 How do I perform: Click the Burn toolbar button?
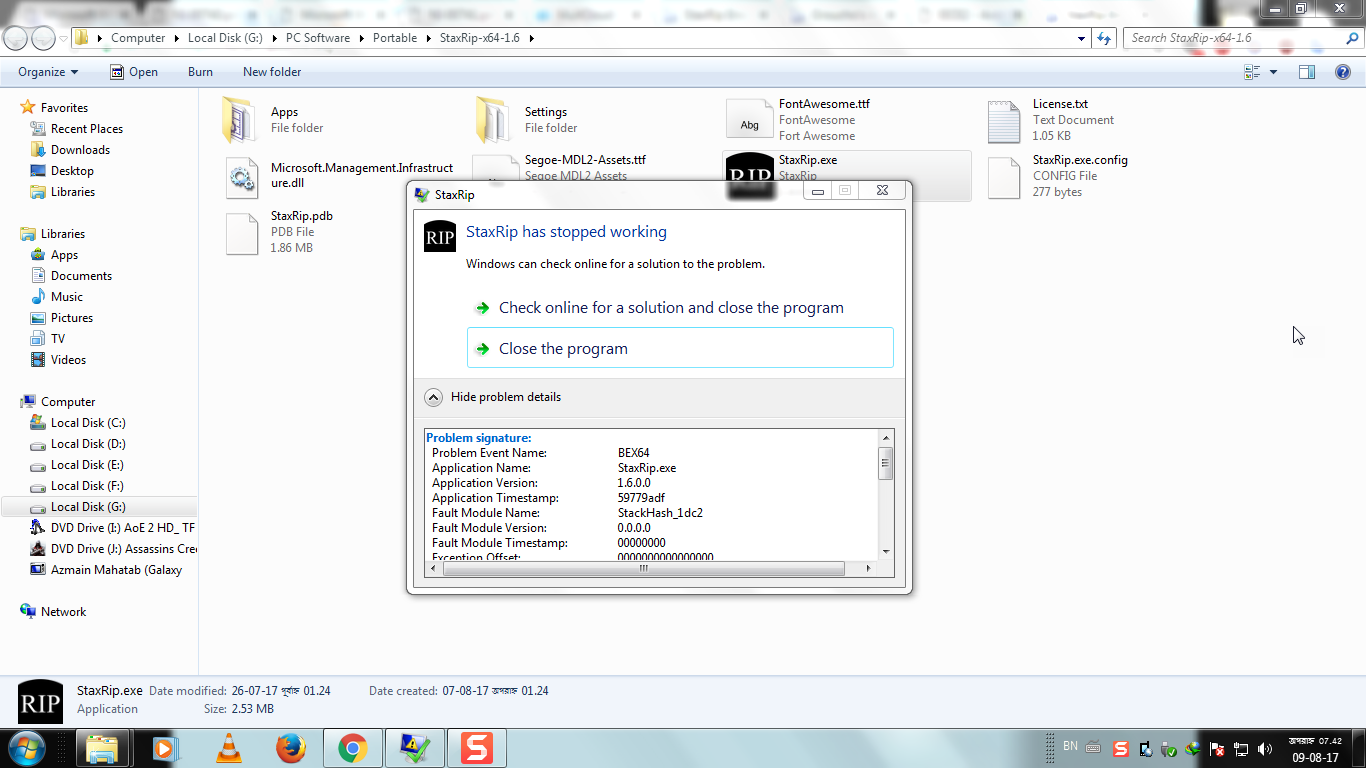[200, 72]
